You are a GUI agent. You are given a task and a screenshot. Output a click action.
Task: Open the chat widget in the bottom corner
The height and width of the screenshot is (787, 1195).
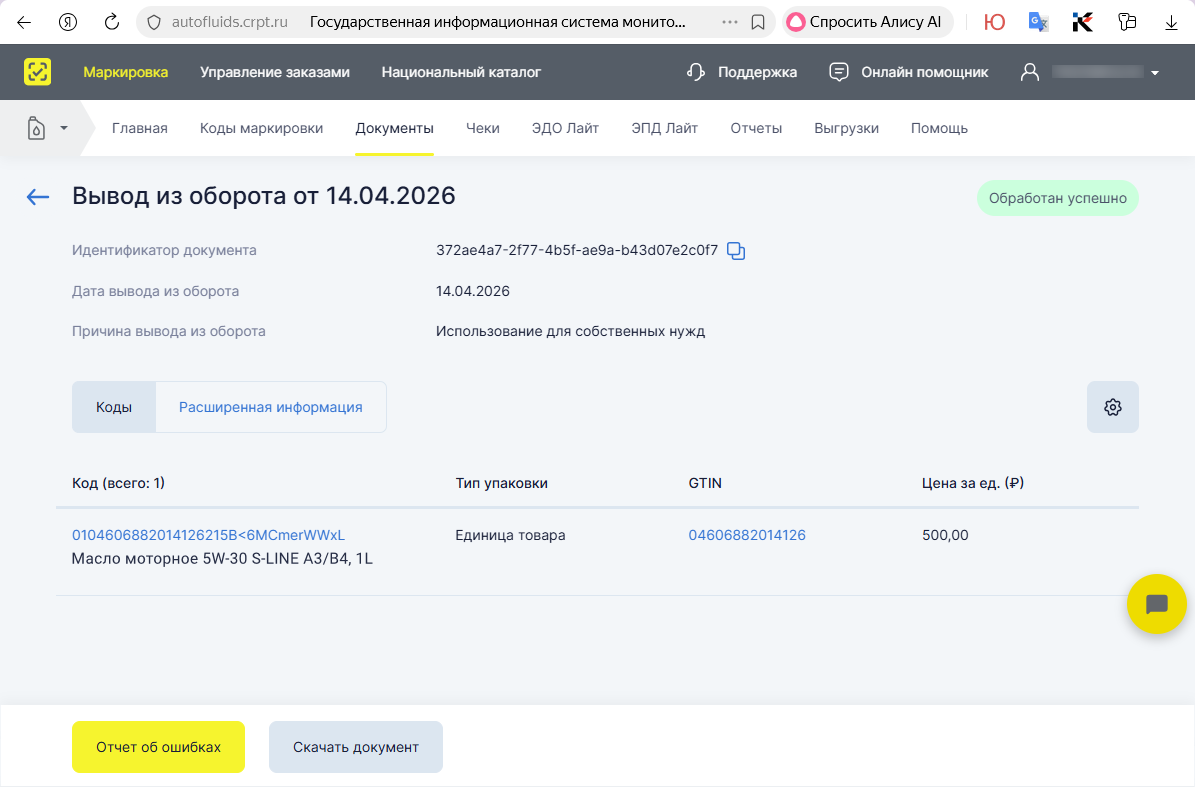(1157, 604)
